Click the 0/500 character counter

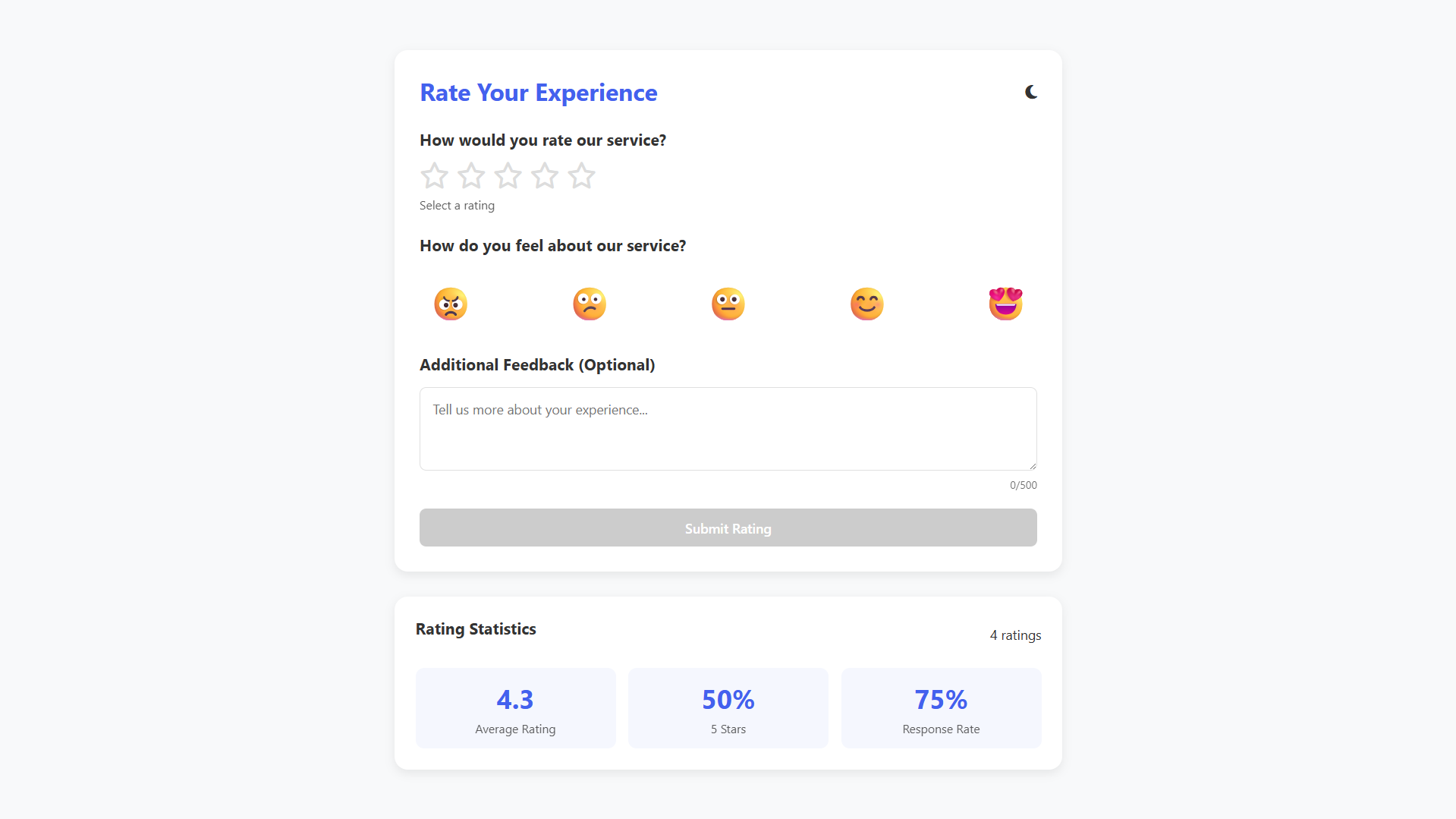1023,485
